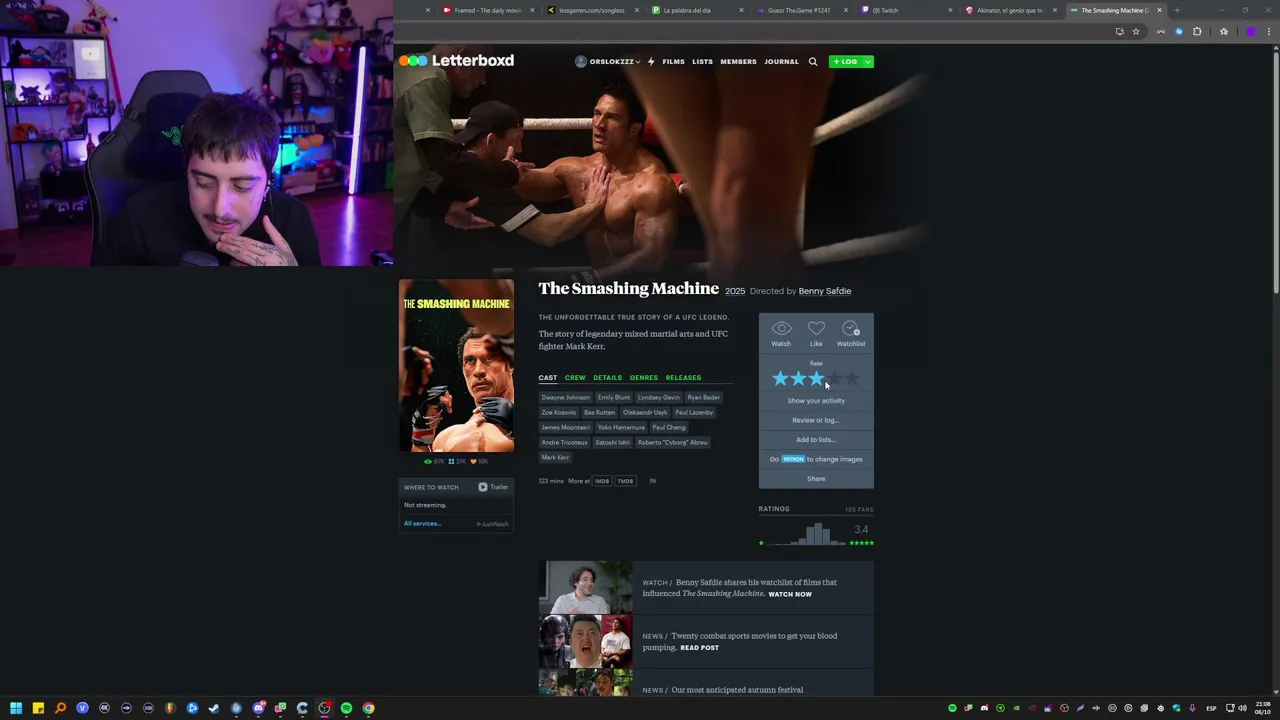Open the TMDB link button

point(625,481)
